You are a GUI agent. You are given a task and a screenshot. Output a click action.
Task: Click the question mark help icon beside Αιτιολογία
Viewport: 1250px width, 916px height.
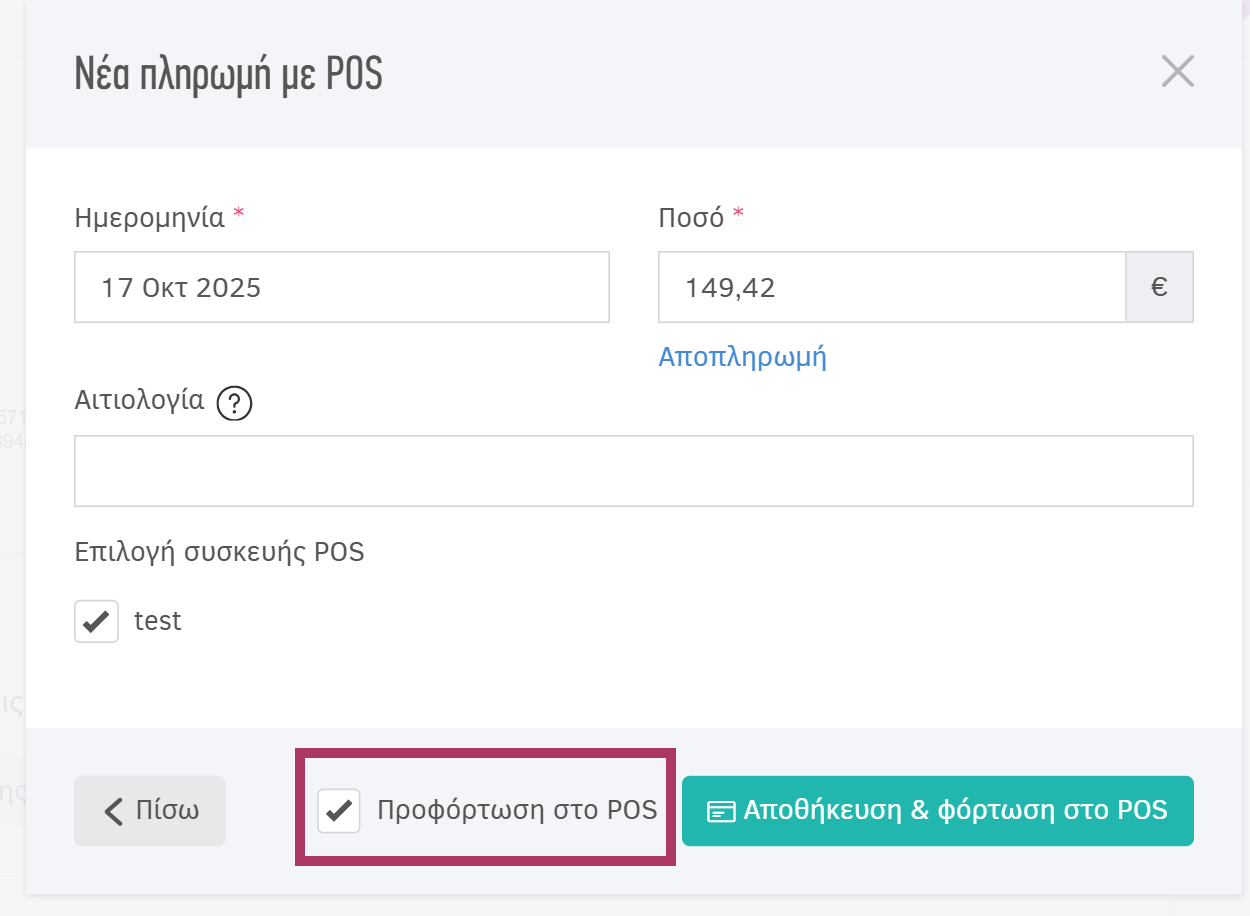(233, 402)
